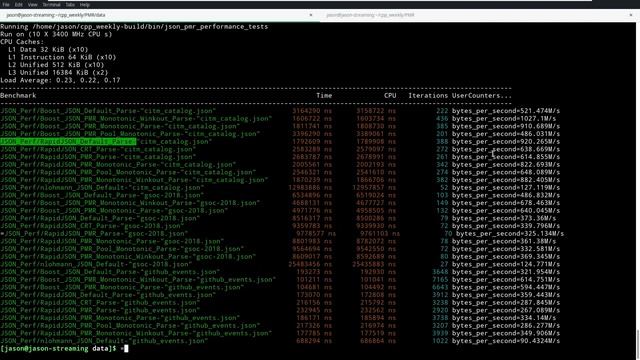Click the bytes_per_second=910.689M/s value
The height and width of the screenshot is (360, 640).
pyautogui.click(x=506, y=127)
